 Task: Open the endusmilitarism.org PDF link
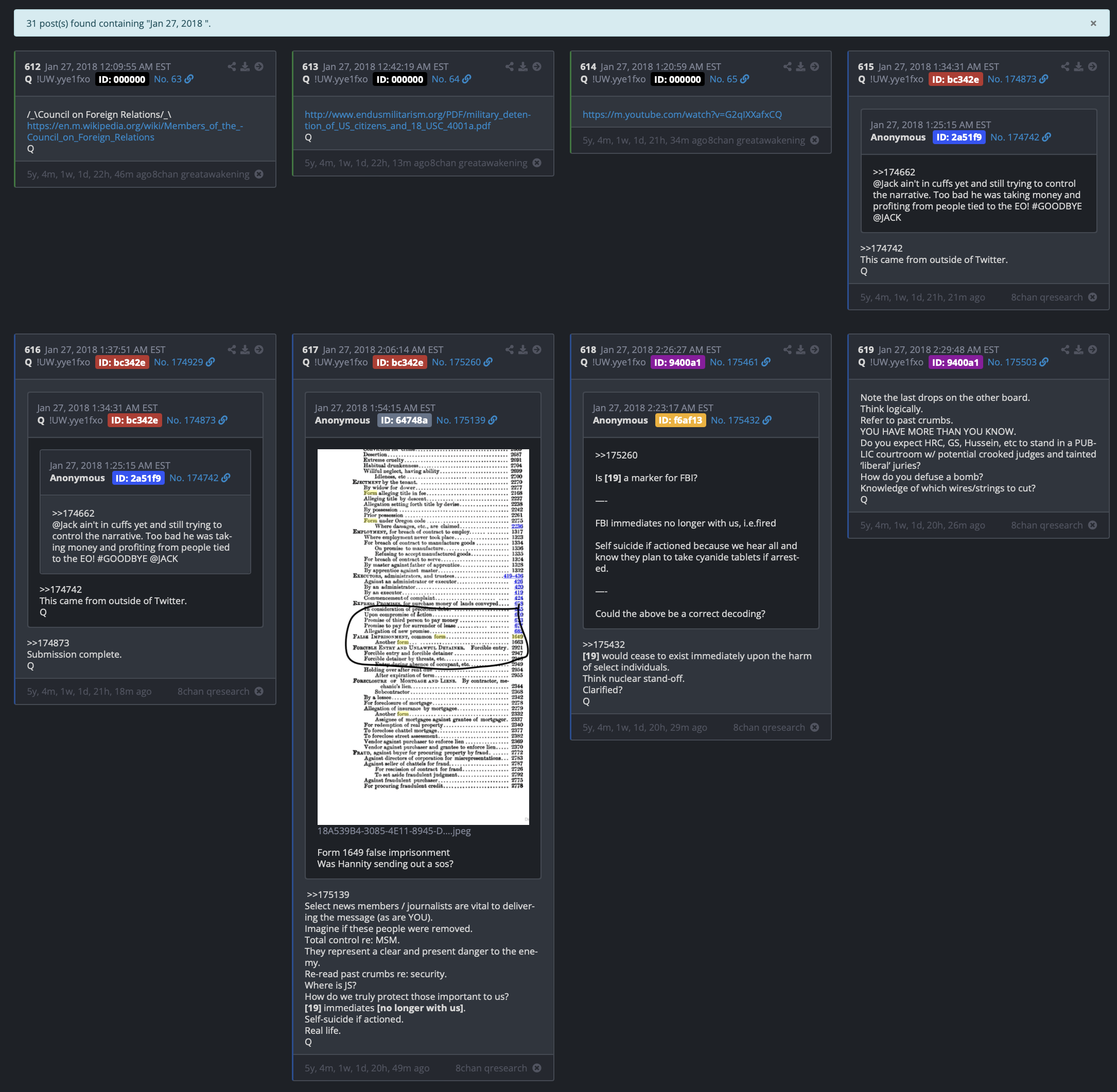point(417,120)
